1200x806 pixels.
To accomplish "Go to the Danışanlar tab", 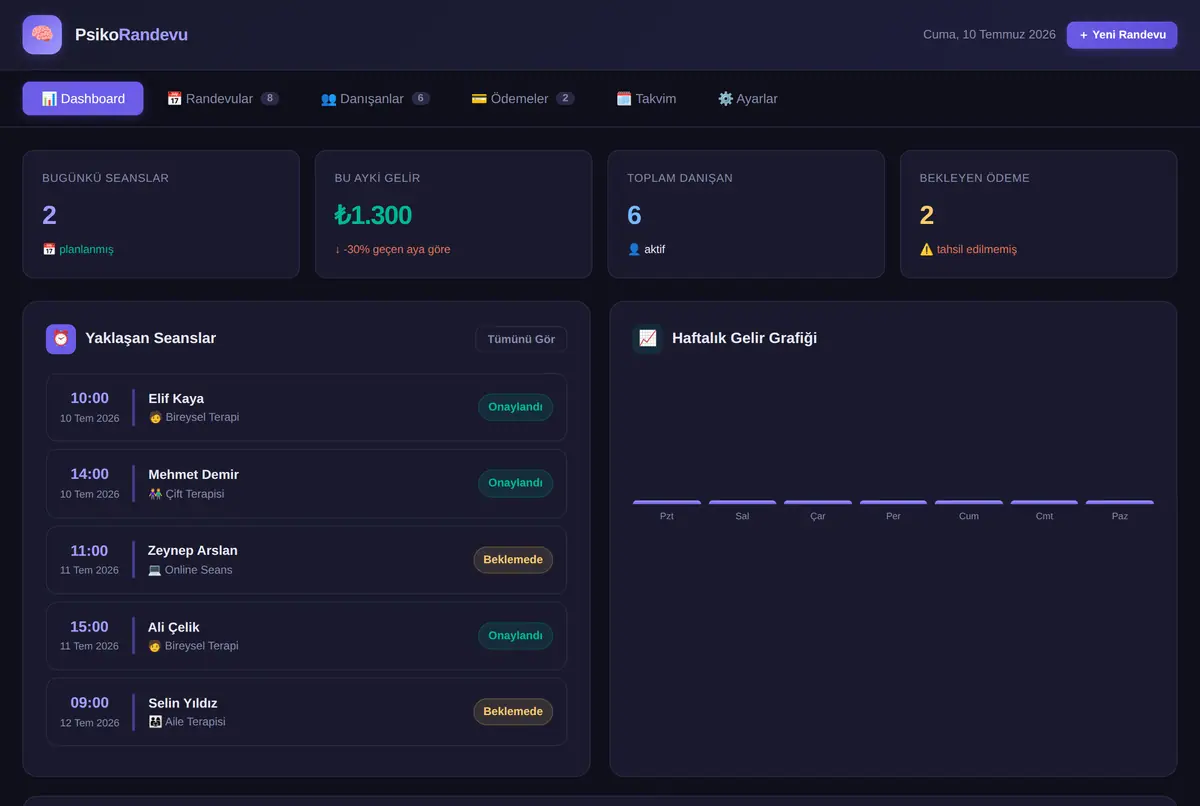I will (375, 99).
